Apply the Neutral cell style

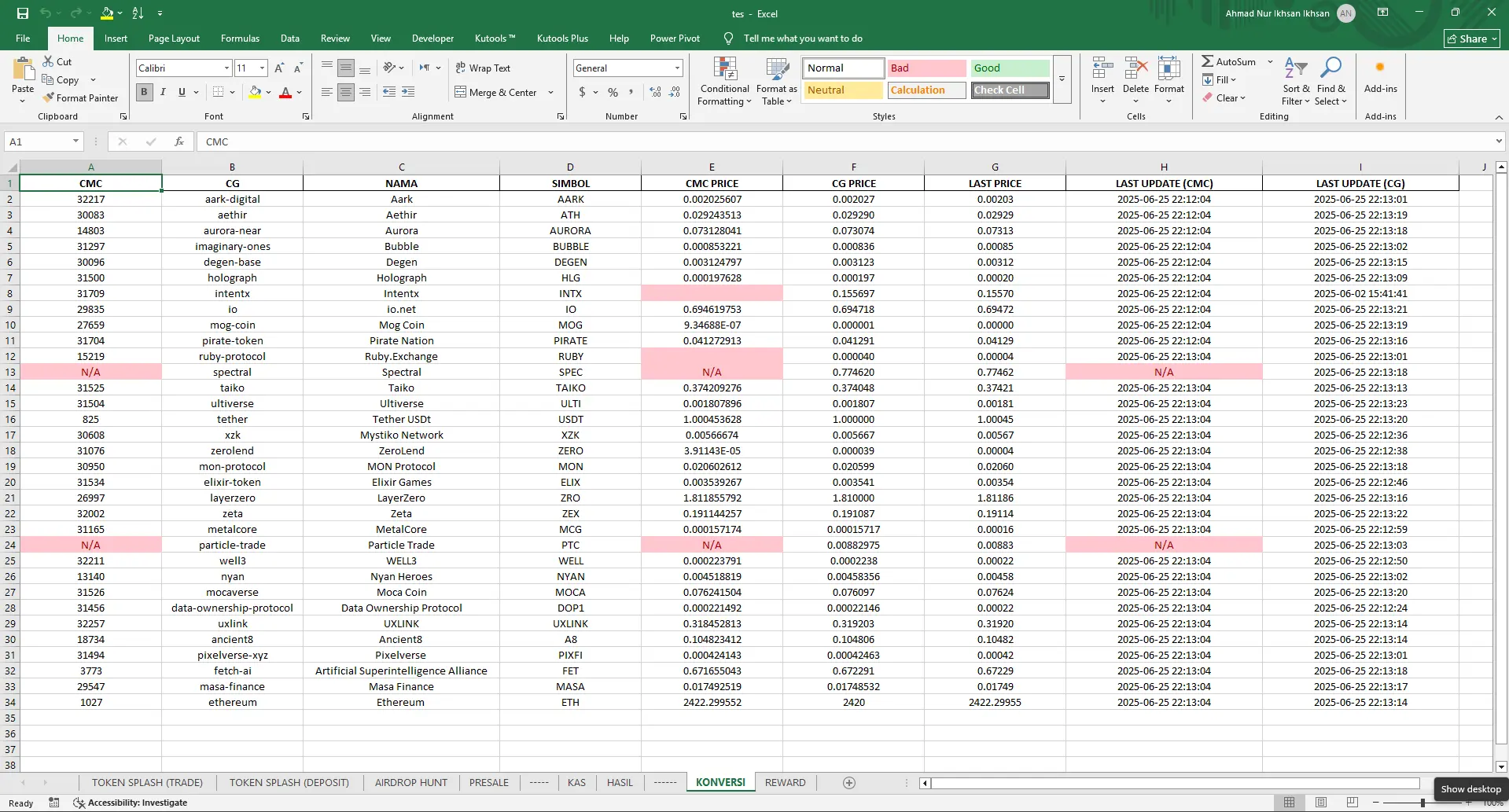[843, 90]
